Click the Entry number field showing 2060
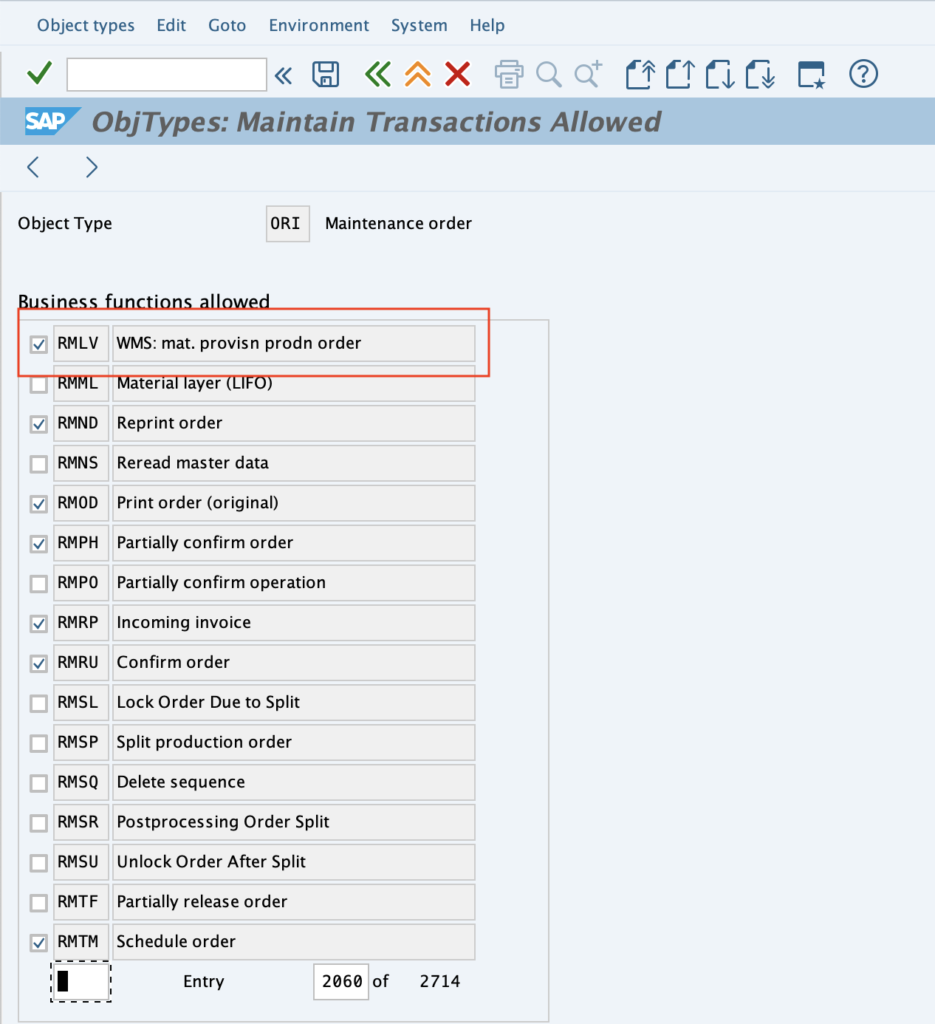The height and width of the screenshot is (1024, 935). pos(340,981)
